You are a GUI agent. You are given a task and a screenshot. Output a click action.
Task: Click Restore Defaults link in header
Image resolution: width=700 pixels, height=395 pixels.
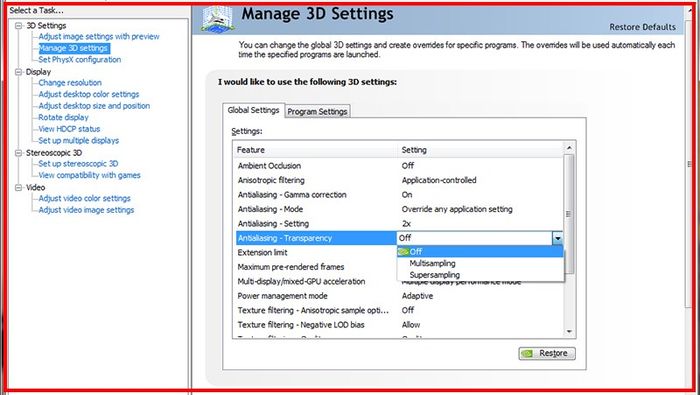click(642, 27)
